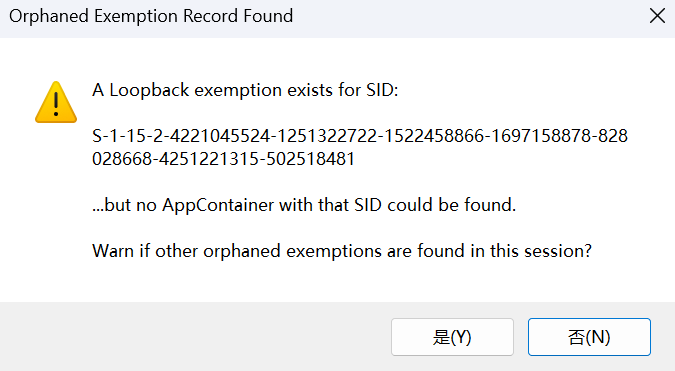Click the word "Loopback" in the message

(149, 90)
